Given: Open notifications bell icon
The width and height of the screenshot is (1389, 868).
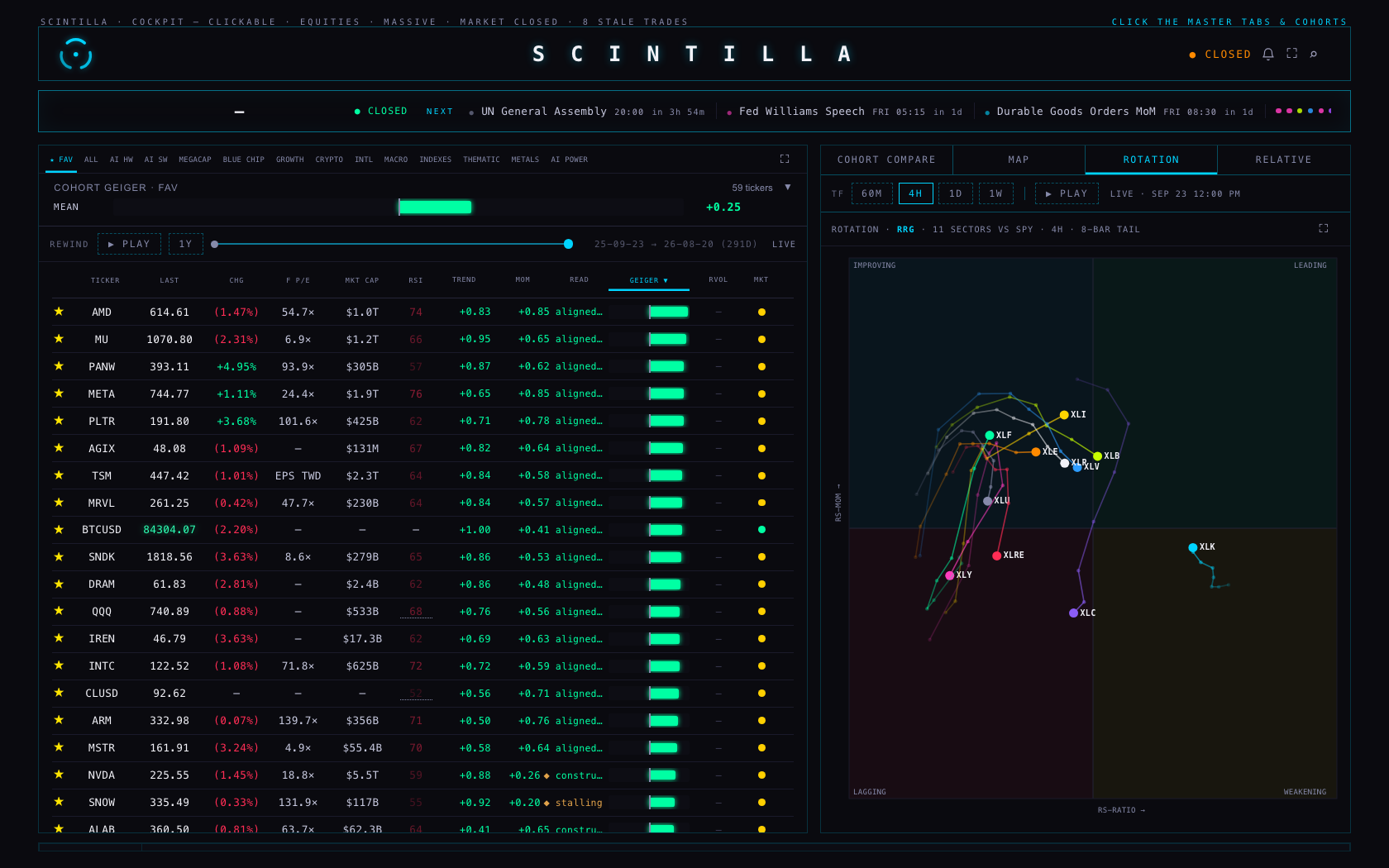Looking at the screenshot, I should coord(1267,54).
